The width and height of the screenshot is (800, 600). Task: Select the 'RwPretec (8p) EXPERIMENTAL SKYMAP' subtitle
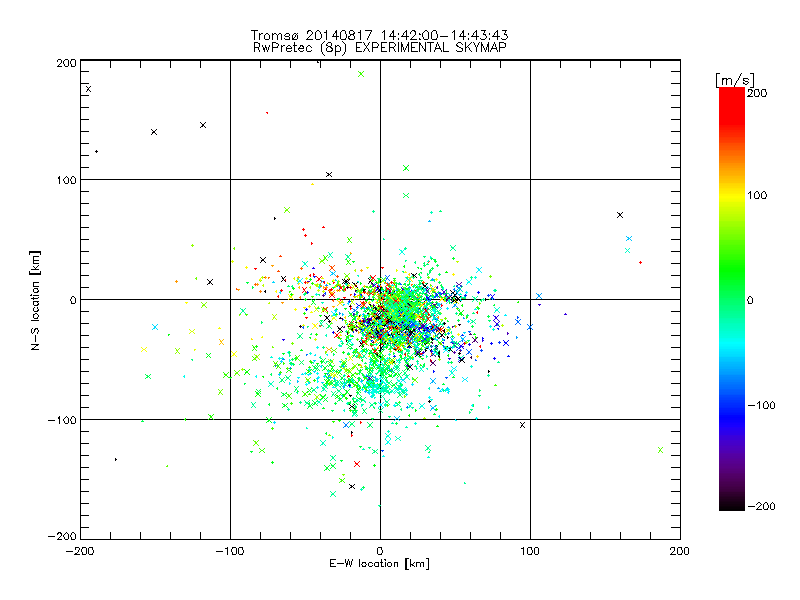pos(380,48)
